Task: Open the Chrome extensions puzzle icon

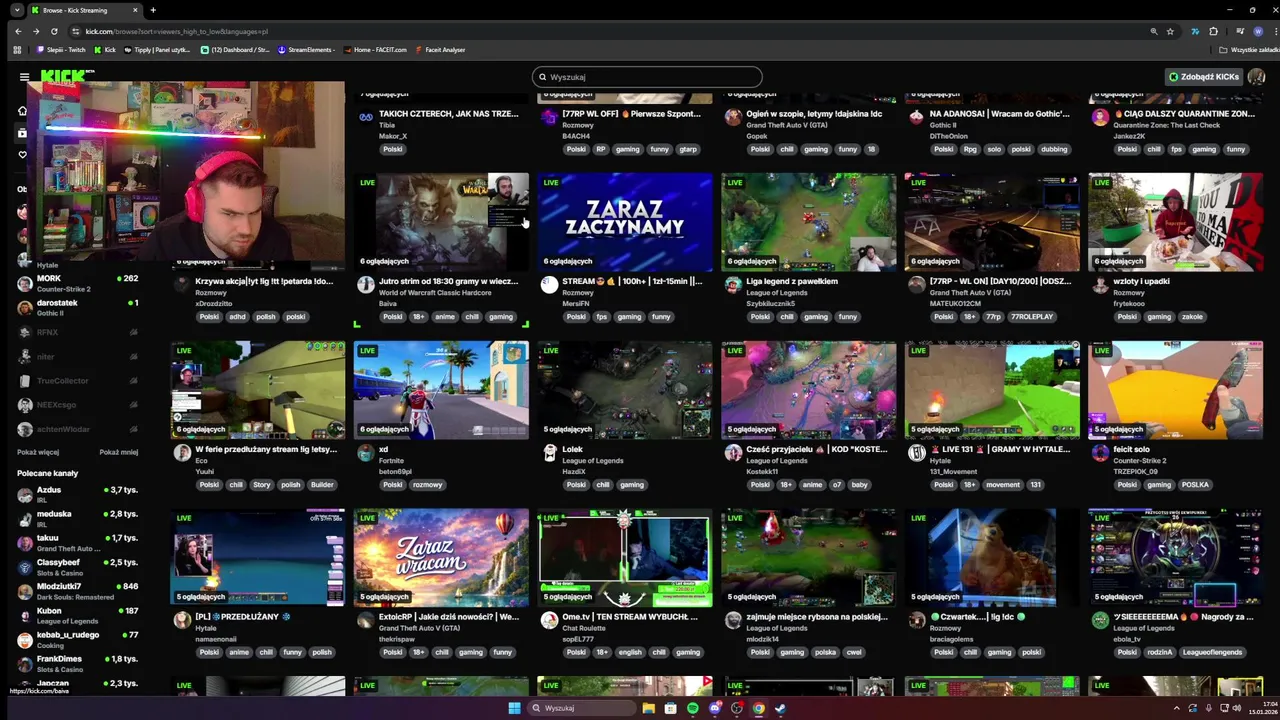Action: point(1214,31)
